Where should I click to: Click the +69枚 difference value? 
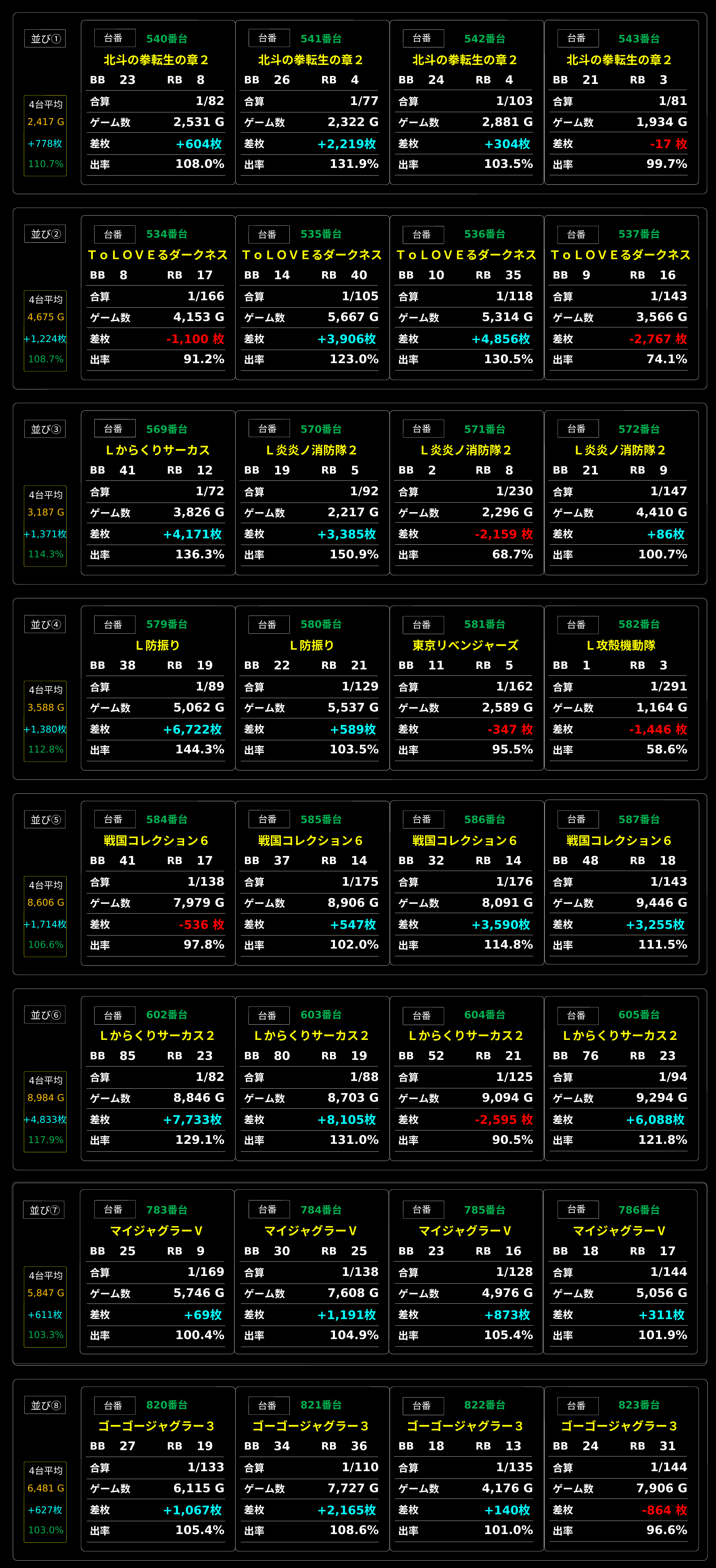203,1315
